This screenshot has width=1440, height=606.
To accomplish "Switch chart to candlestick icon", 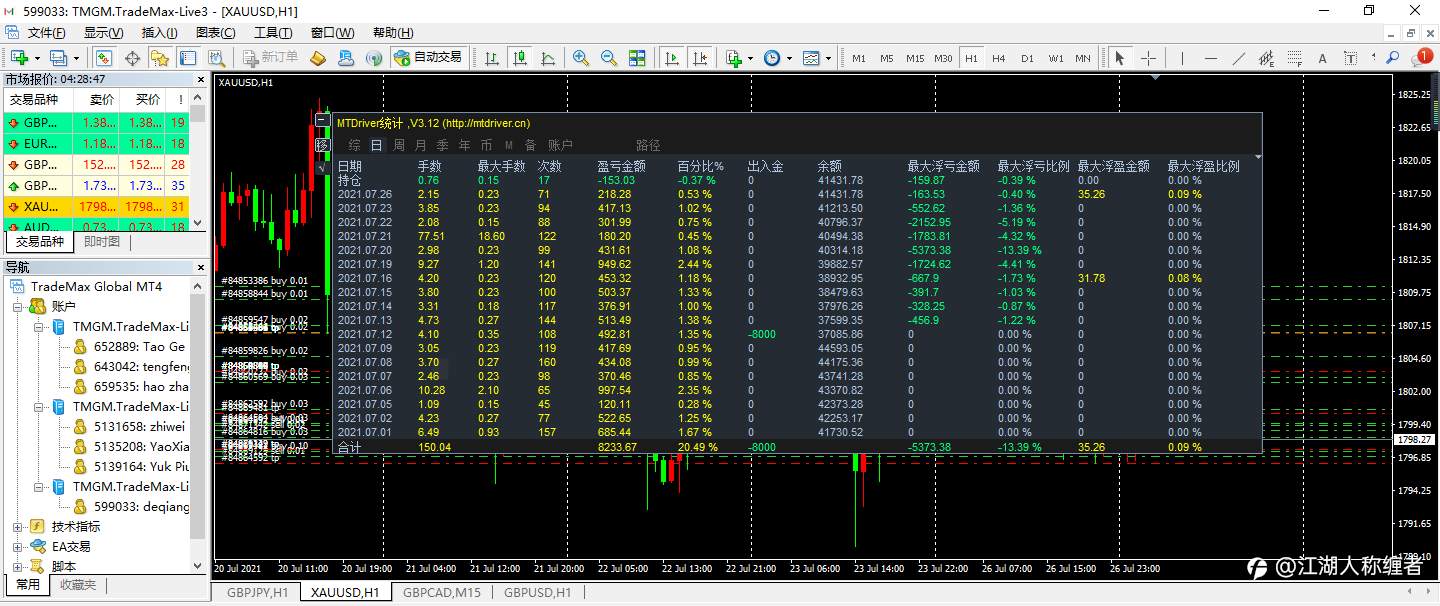I will (519, 58).
